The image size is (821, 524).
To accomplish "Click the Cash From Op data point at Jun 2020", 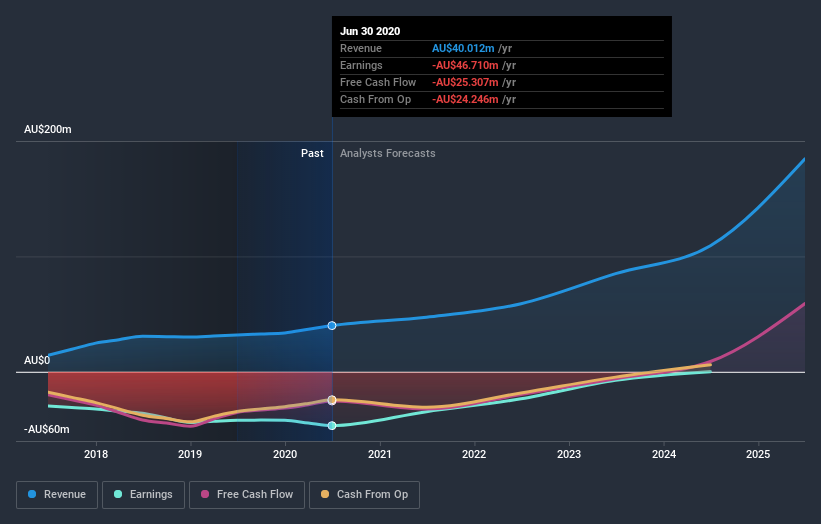I will (332, 400).
